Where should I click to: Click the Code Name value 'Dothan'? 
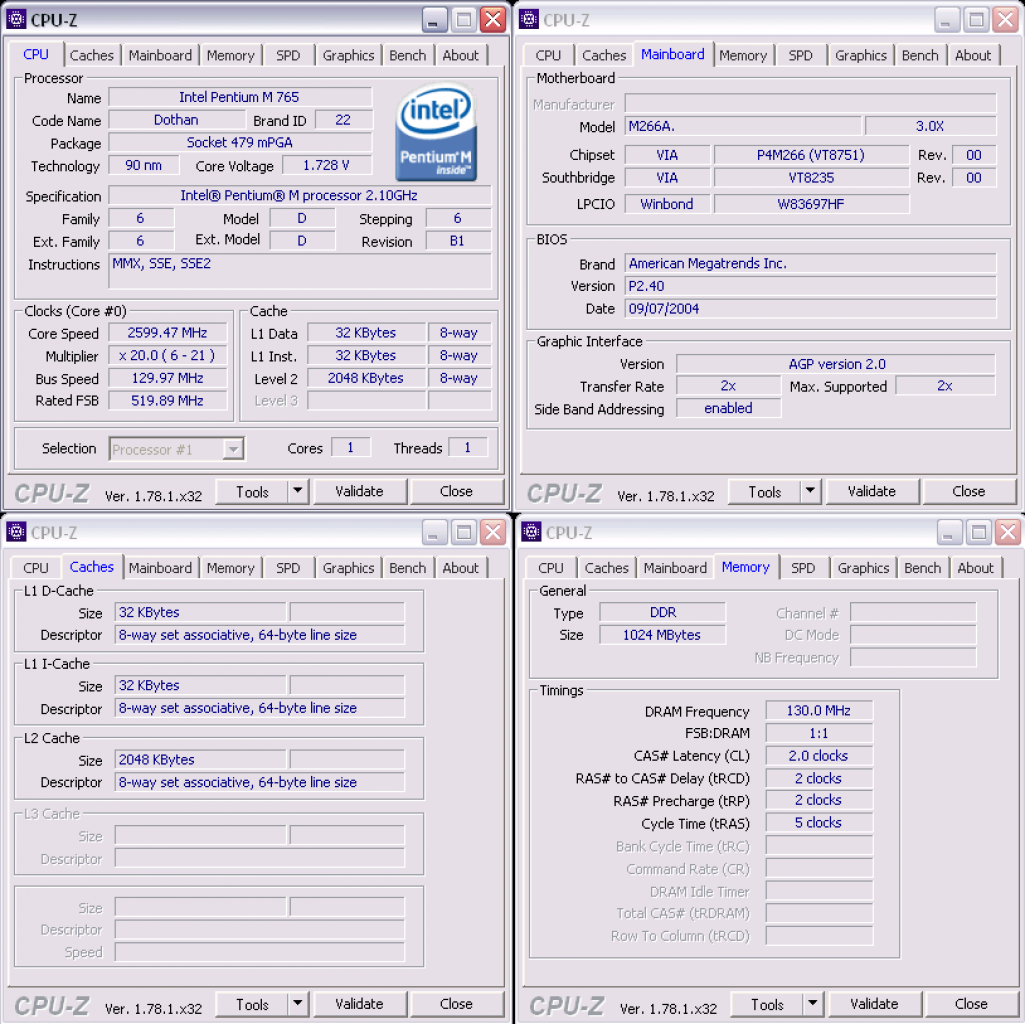[x=176, y=120]
